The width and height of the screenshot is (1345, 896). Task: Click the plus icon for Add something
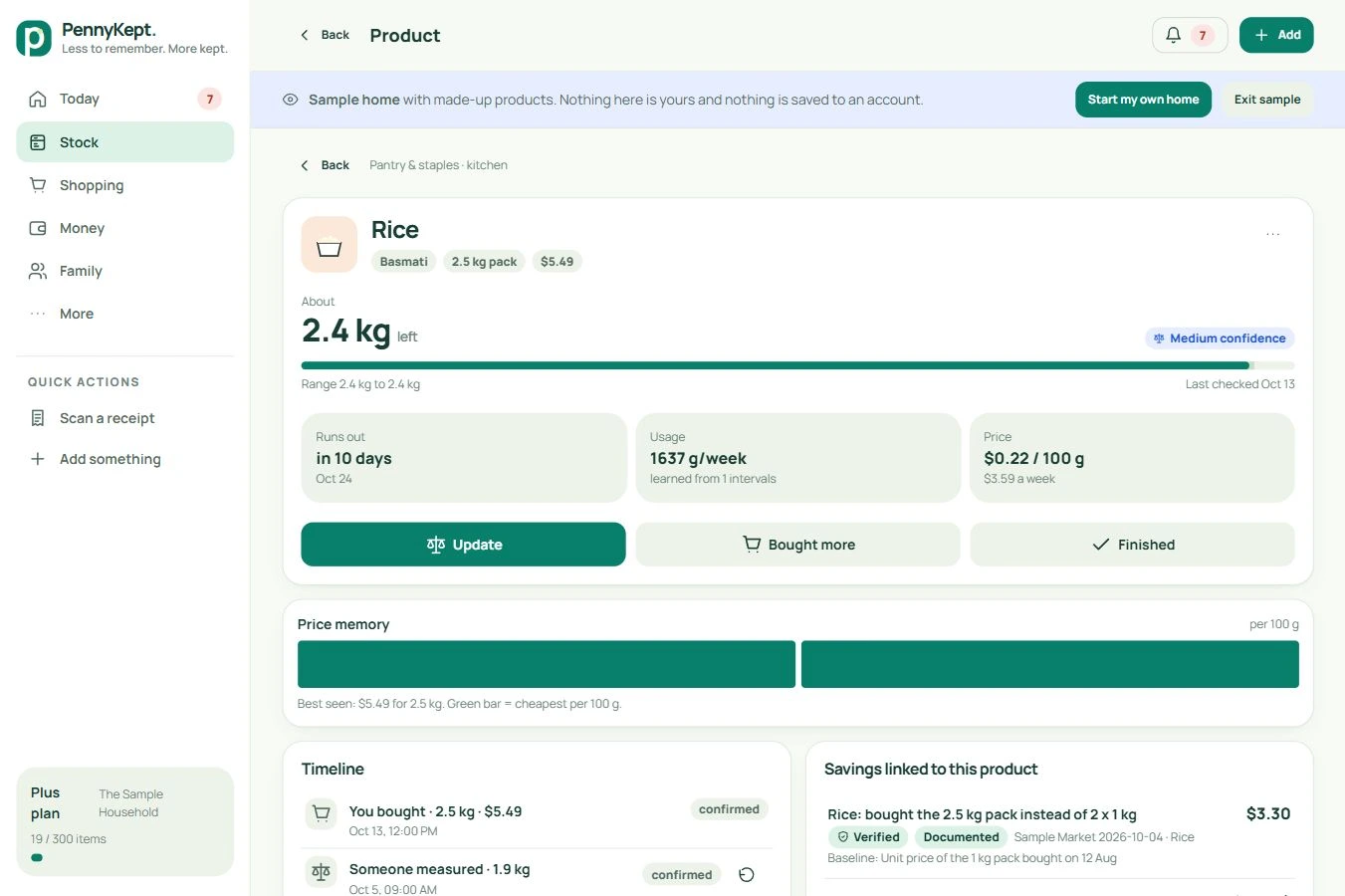coord(38,459)
